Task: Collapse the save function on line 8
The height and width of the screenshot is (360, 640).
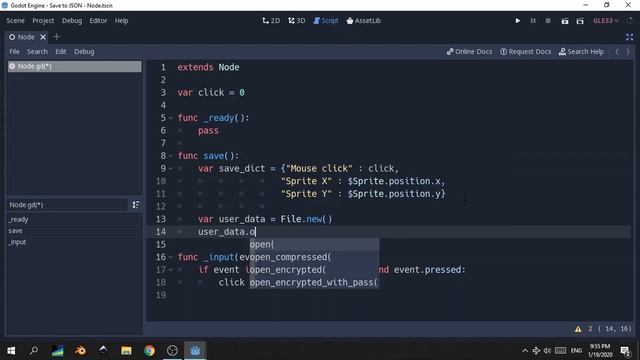Action: (171, 156)
